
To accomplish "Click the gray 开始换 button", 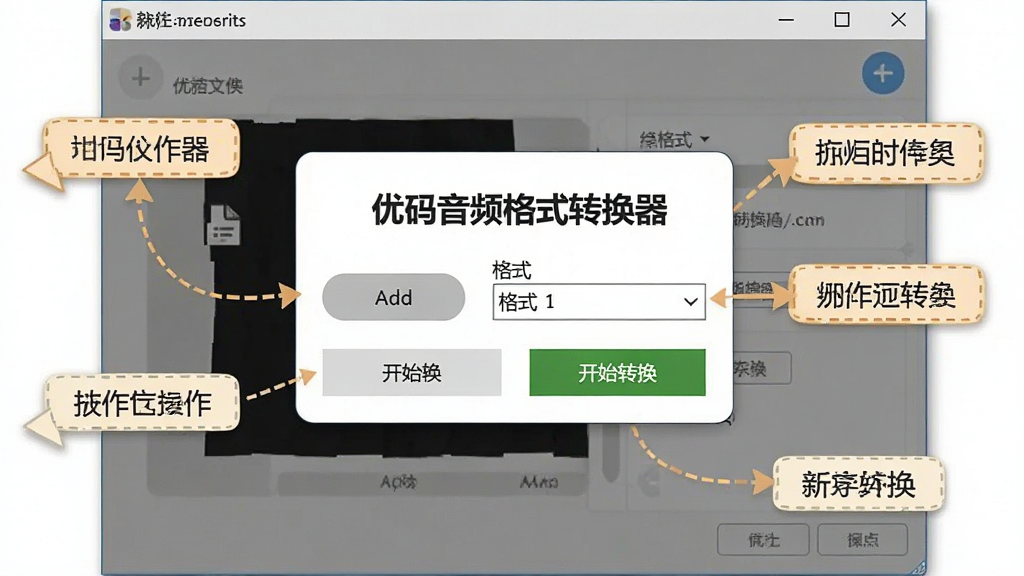I will pyautogui.click(x=411, y=372).
